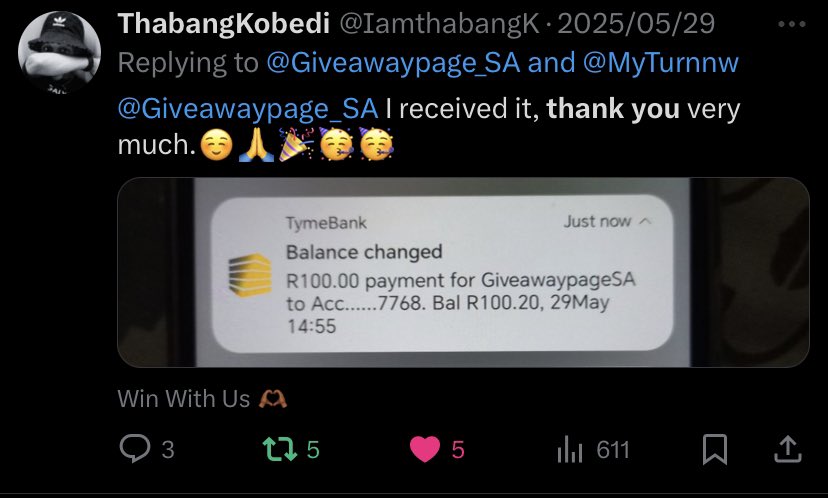Open the @IamthabangK handle
The image size is (828, 498).
tap(439, 24)
